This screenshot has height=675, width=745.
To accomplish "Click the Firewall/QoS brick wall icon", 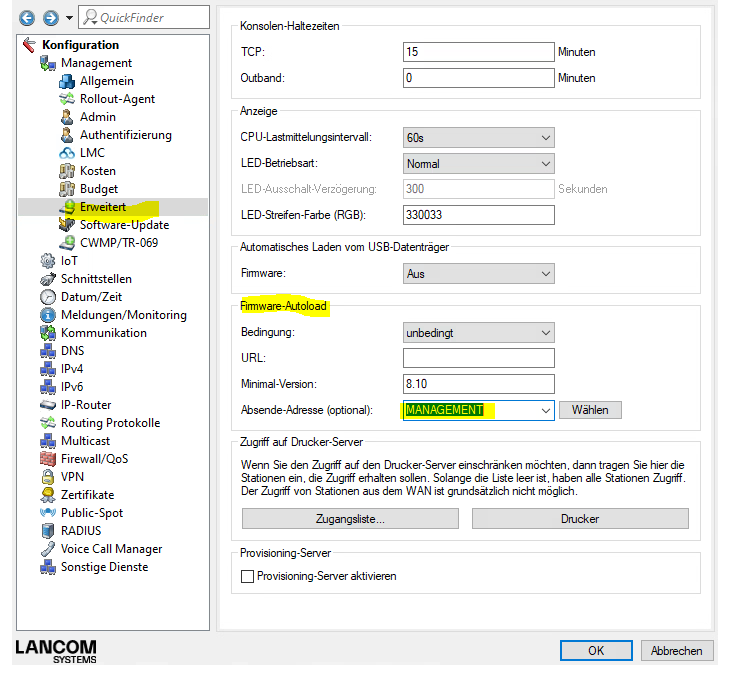I will pos(47,459).
